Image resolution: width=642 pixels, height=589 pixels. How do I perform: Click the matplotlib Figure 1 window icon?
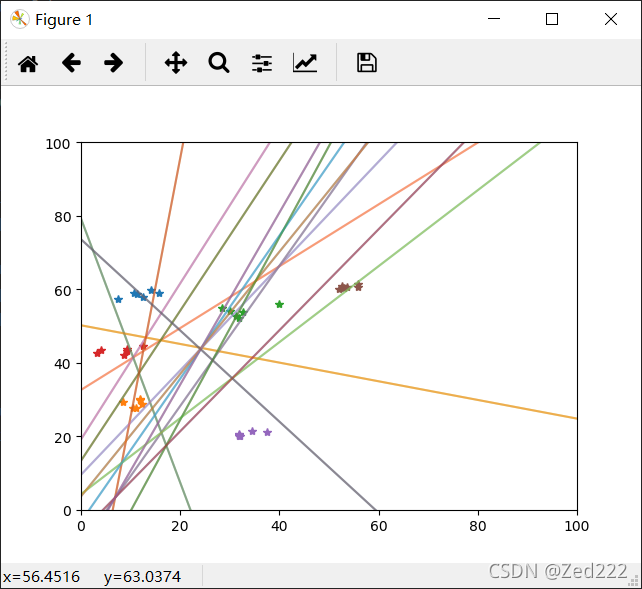pyautogui.click(x=20, y=19)
